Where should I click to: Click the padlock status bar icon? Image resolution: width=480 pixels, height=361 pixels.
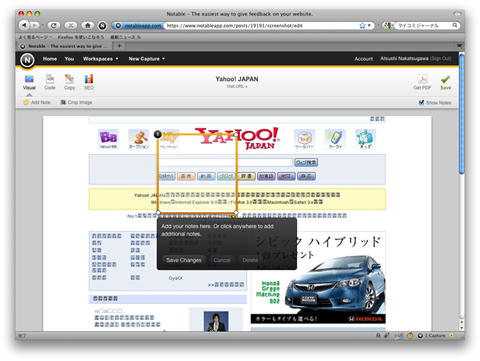tap(378, 336)
